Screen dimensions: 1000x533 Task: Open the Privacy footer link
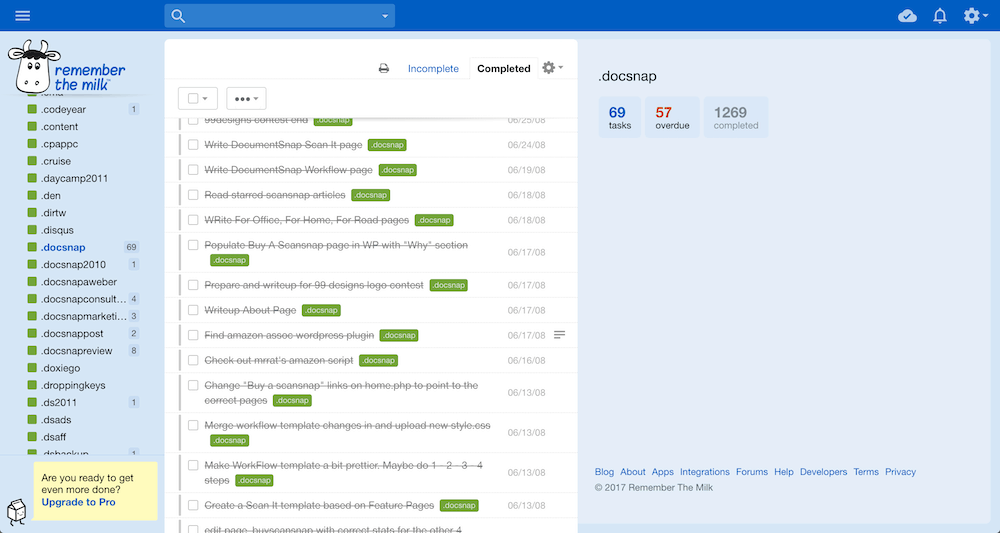pyautogui.click(x=901, y=472)
